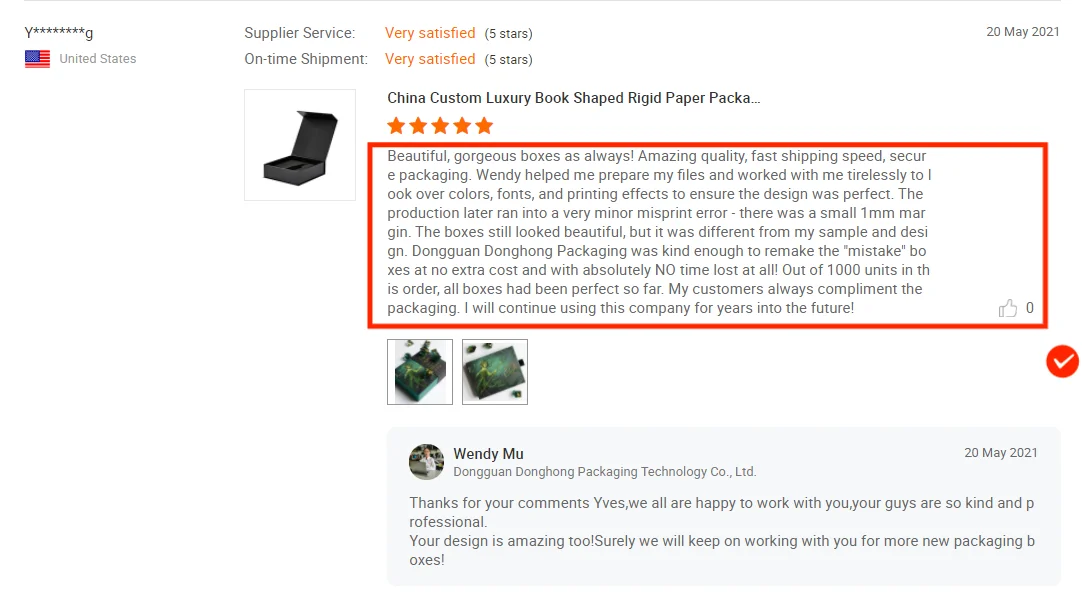Click the United States flag icon
1092x594 pixels.
pos(38,59)
